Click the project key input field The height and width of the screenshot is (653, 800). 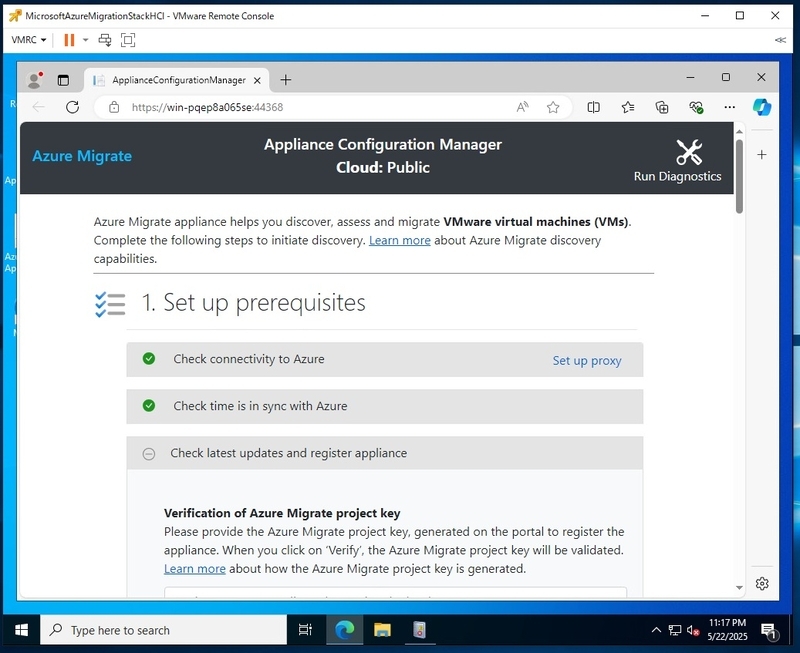pos(395,592)
